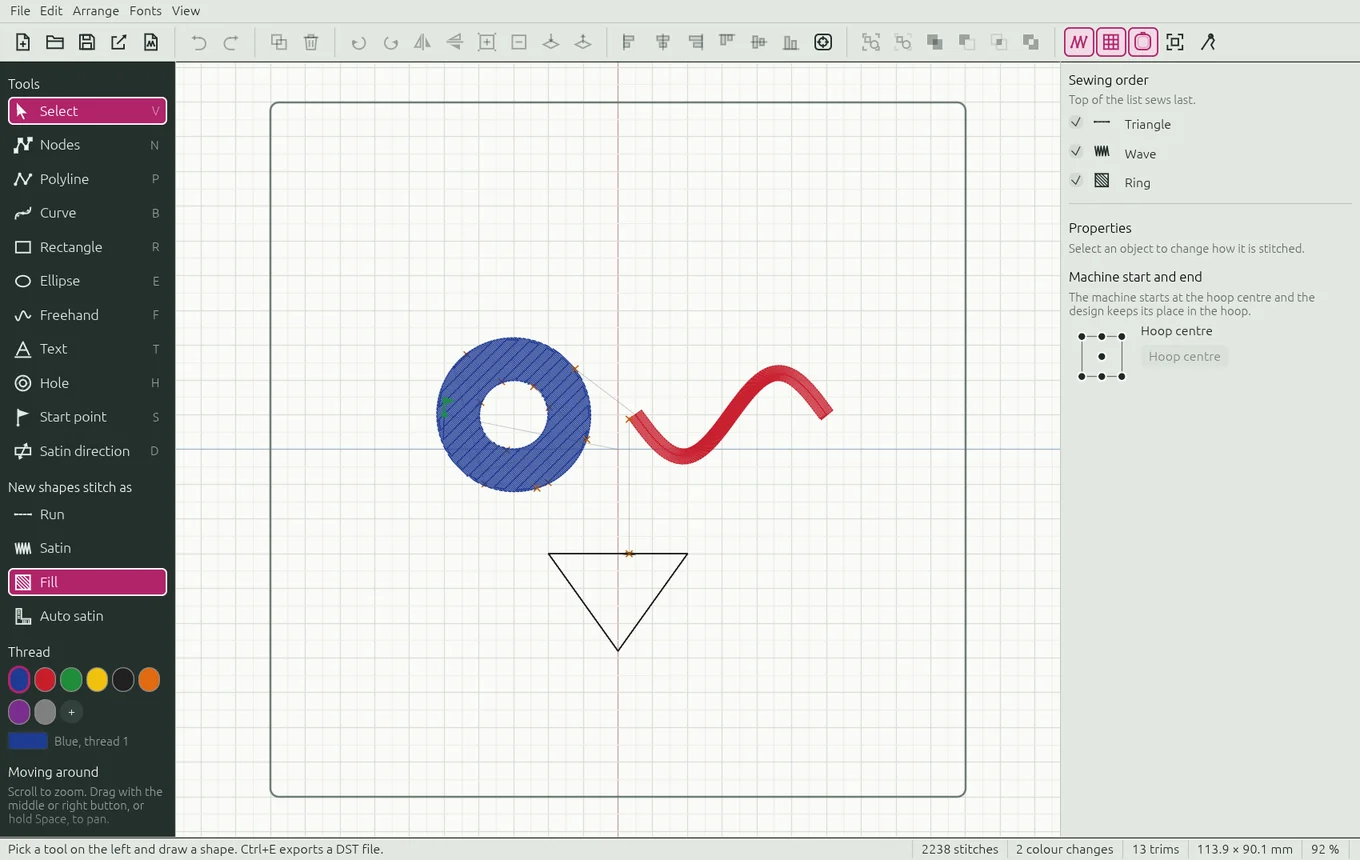
Task: Select the Satin direction tool
Action: click(87, 451)
